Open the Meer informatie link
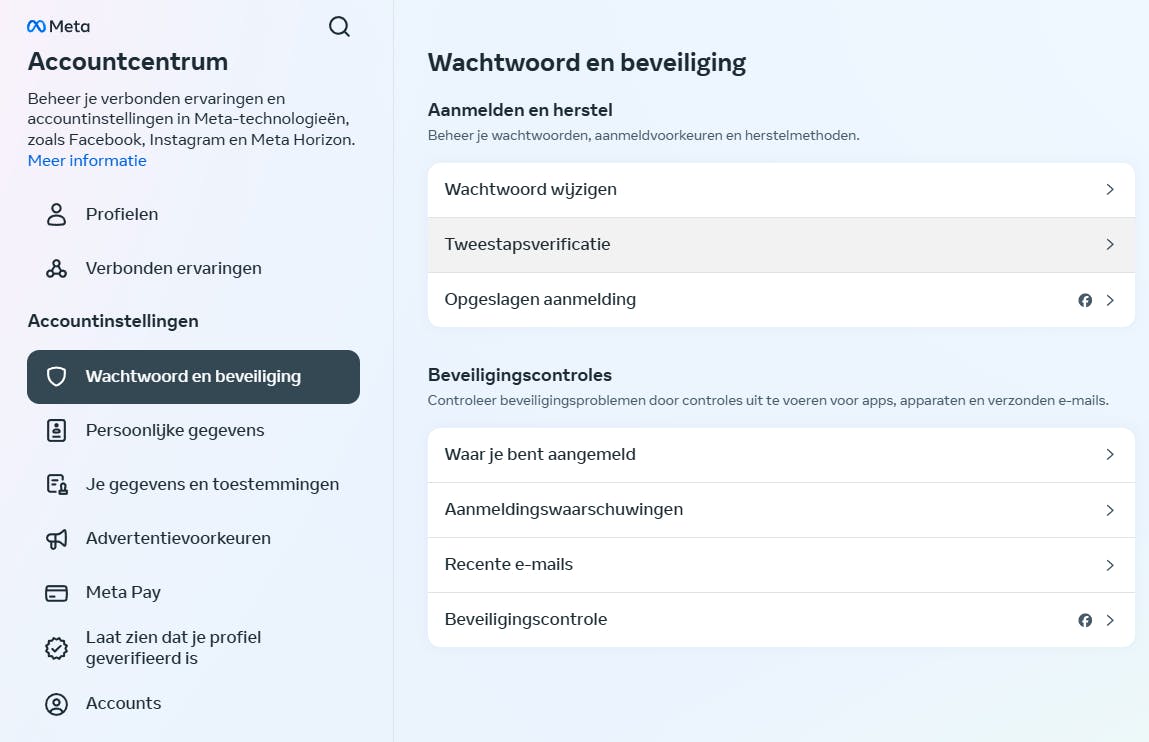The image size is (1149, 742). coord(87,161)
